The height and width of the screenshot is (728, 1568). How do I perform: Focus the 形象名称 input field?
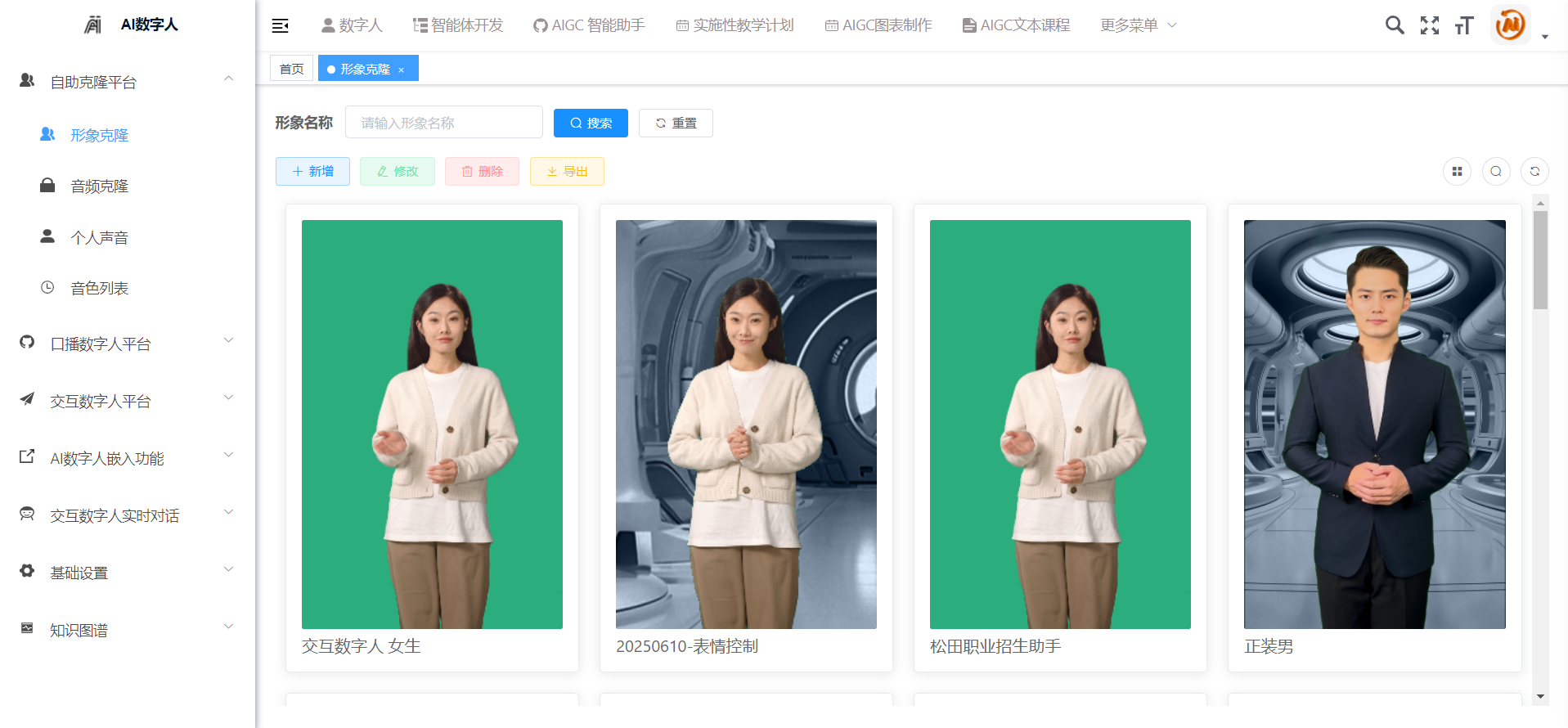(444, 123)
